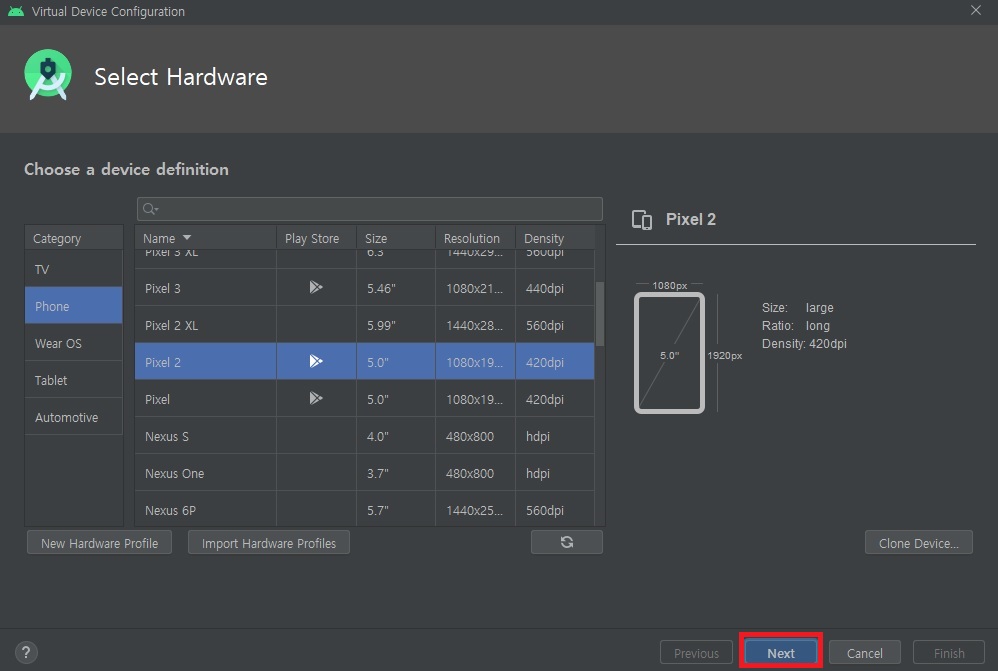Click the Finish button
998x671 pixels.
click(948, 653)
